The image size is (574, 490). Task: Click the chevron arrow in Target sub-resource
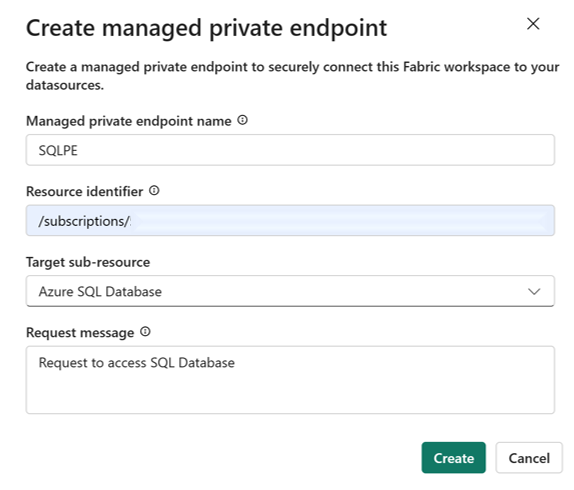tap(534, 292)
